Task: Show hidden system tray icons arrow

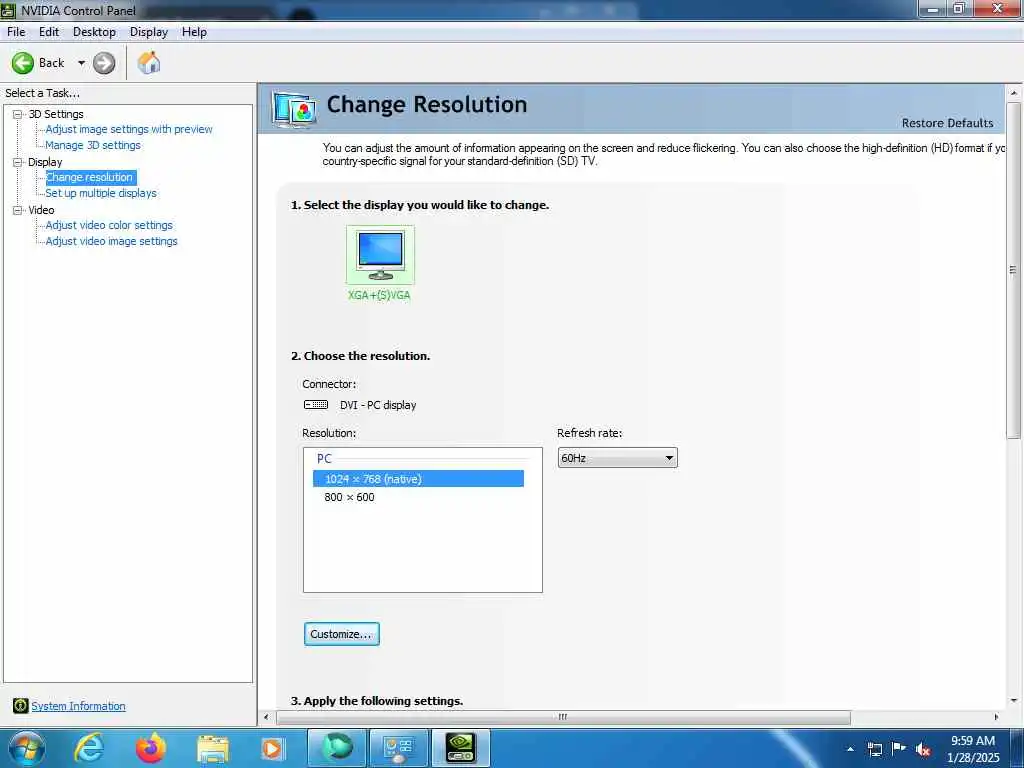Action: pyautogui.click(x=850, y=749)
